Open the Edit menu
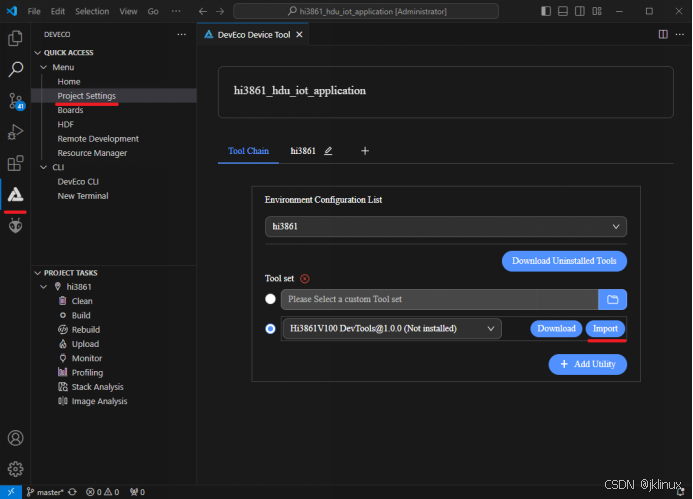693x499 pixels. [x=57, y=11]
